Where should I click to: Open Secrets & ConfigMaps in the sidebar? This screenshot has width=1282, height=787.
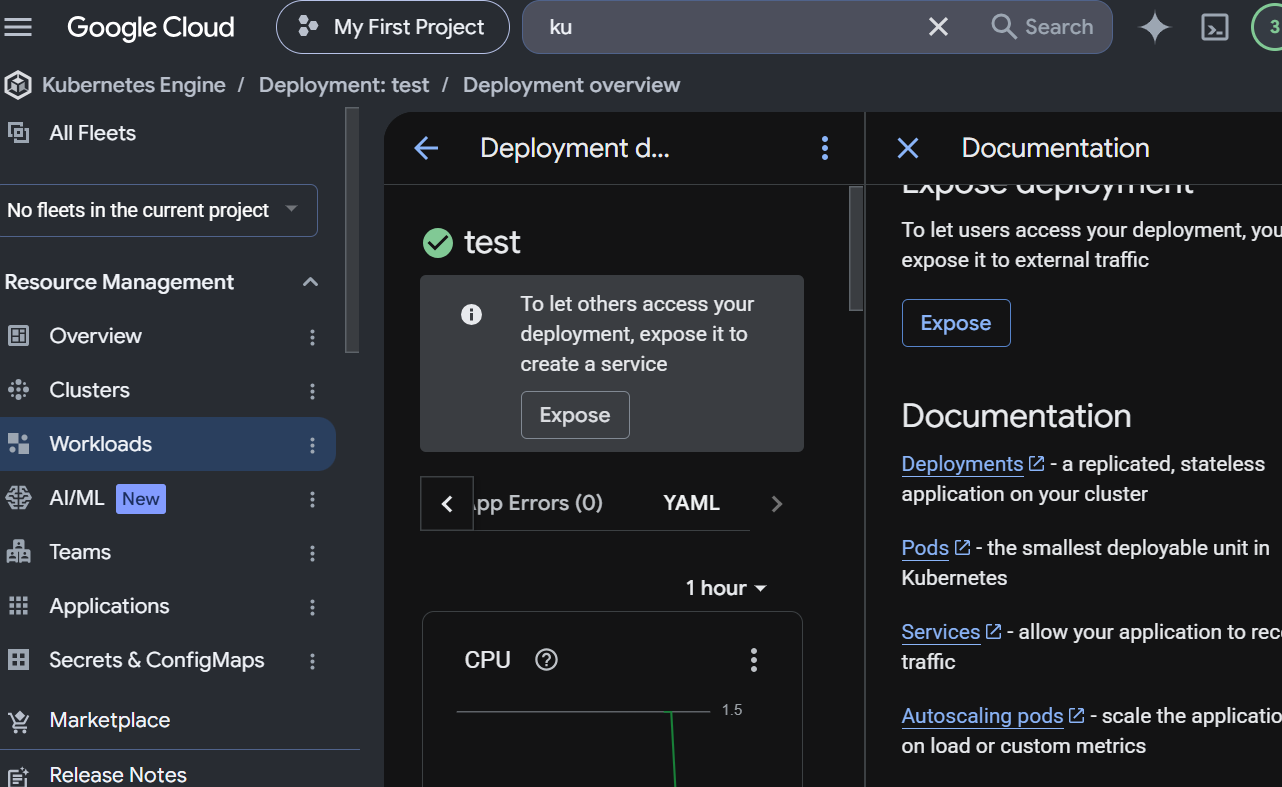pyautogui.click(x=157, y=660)
